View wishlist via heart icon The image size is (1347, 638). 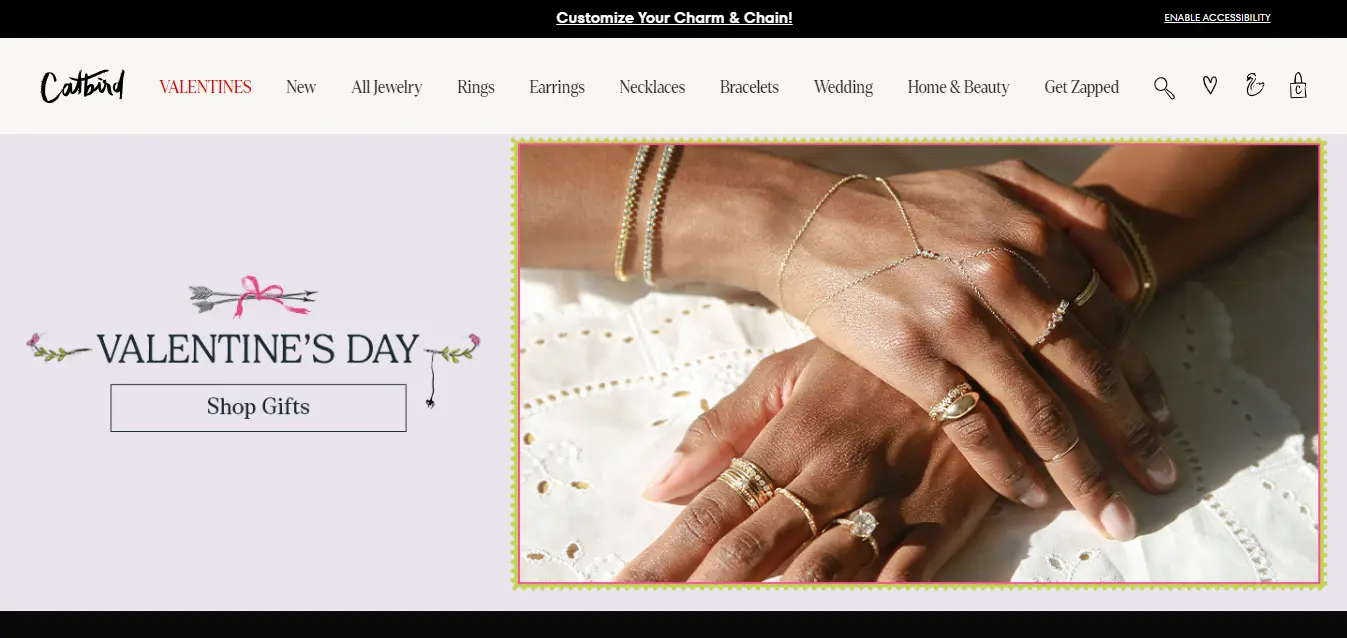1210,86
